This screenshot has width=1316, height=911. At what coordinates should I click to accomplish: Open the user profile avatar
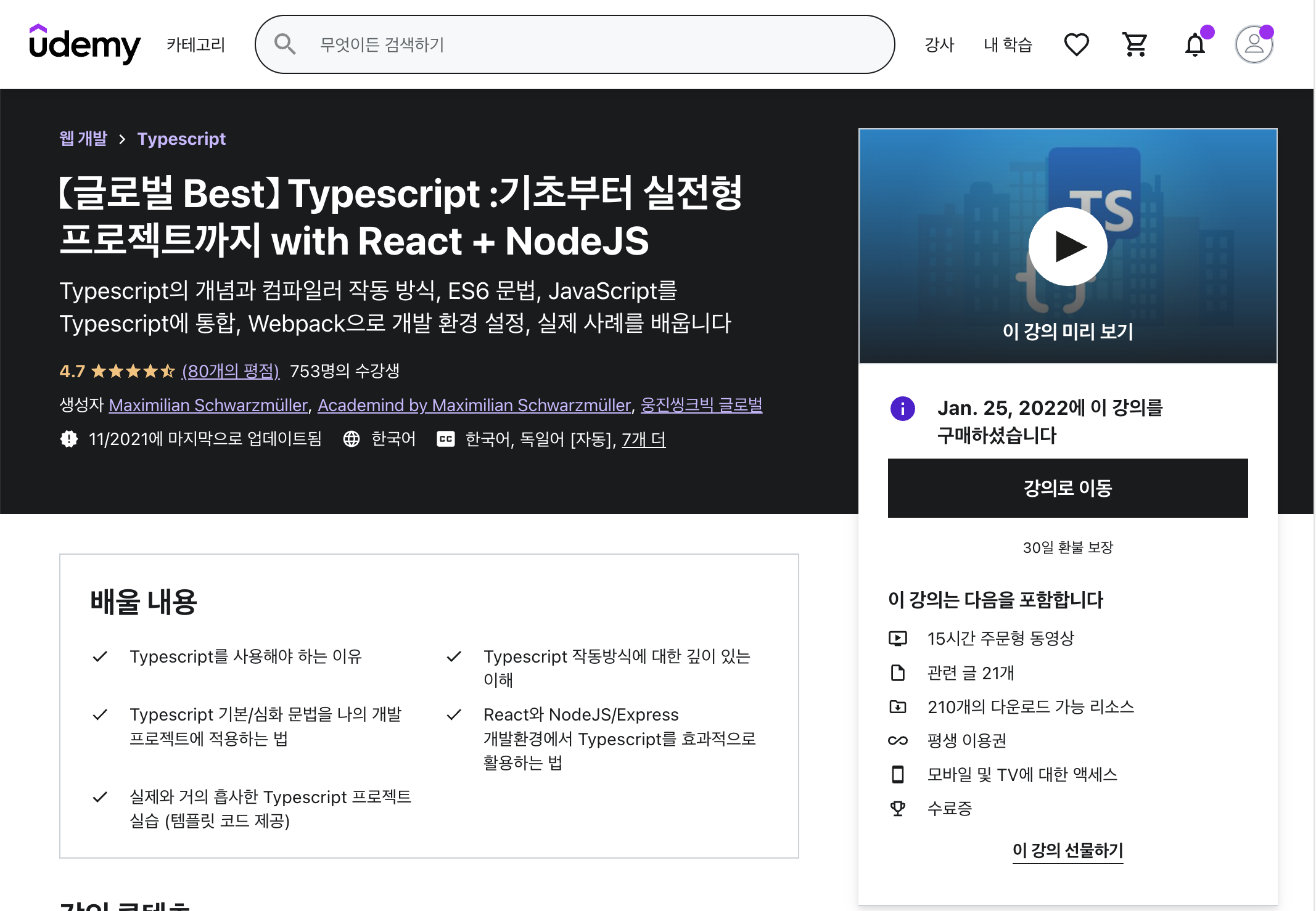1254,44
